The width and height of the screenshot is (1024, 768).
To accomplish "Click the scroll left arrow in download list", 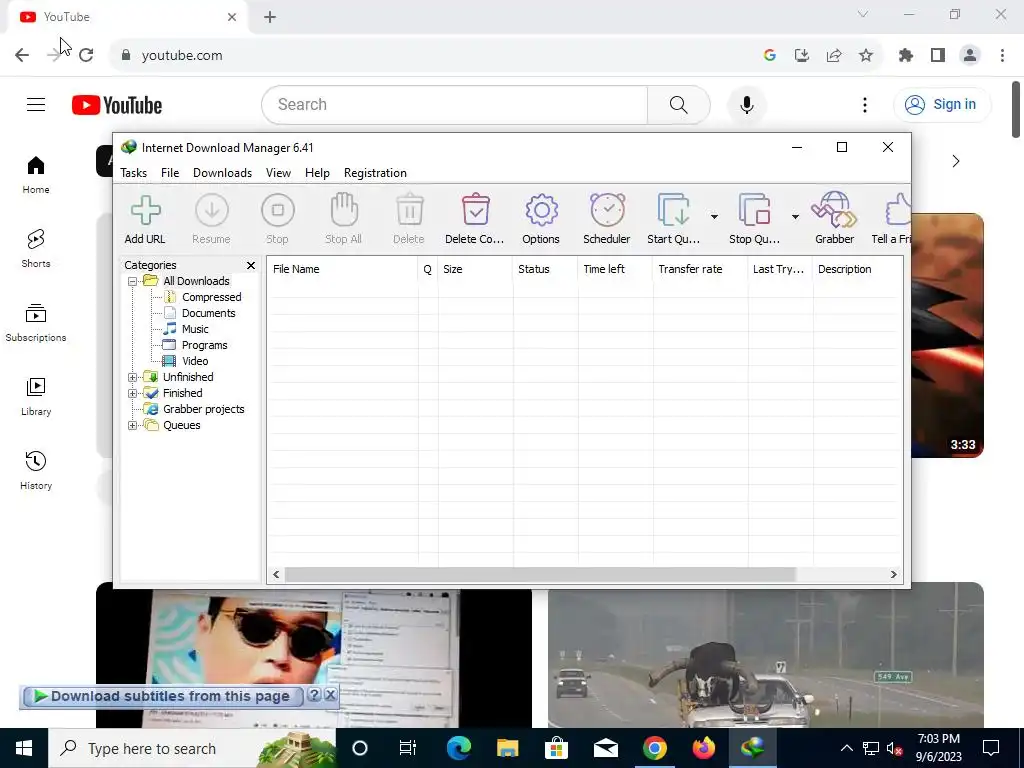I will (x=276, y=575).
